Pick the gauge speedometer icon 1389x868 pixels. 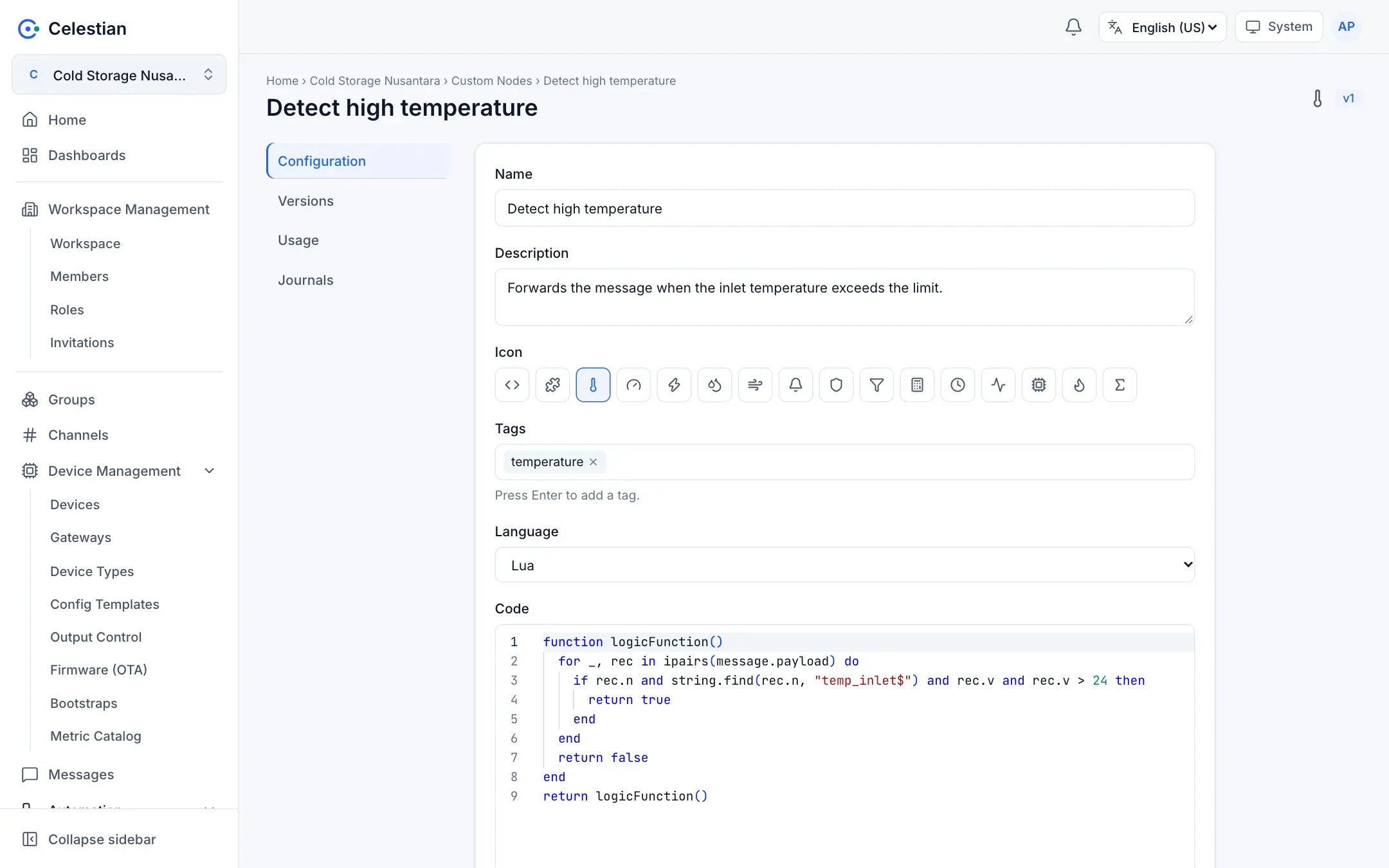(x=633, y=384)
